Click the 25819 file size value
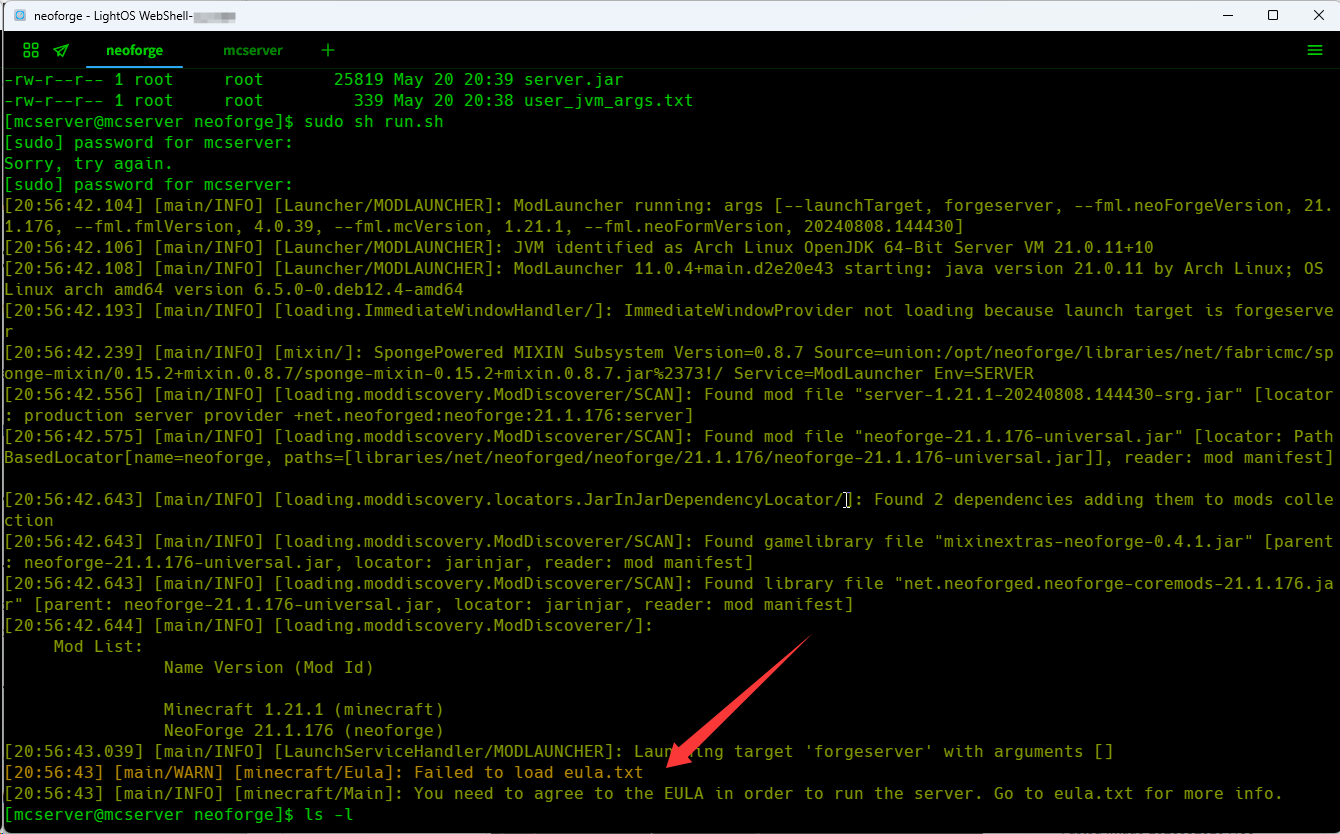This screenshot has width=1340, height=834. 359,80
